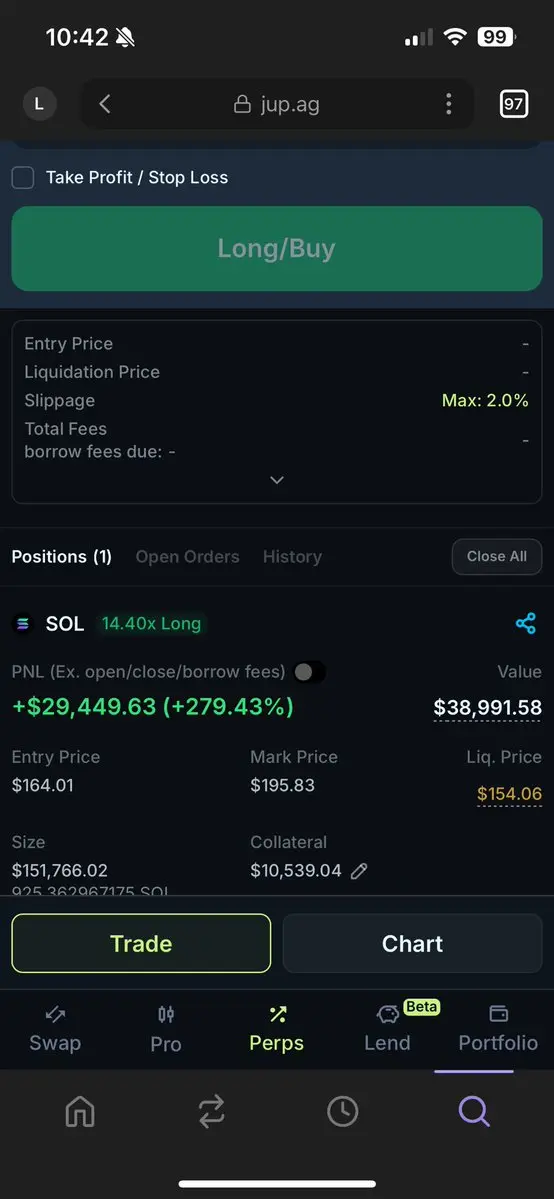Open the Chart view button
Image resolution: width=554 pixels, height=1199 pixels.
point(412,944)
